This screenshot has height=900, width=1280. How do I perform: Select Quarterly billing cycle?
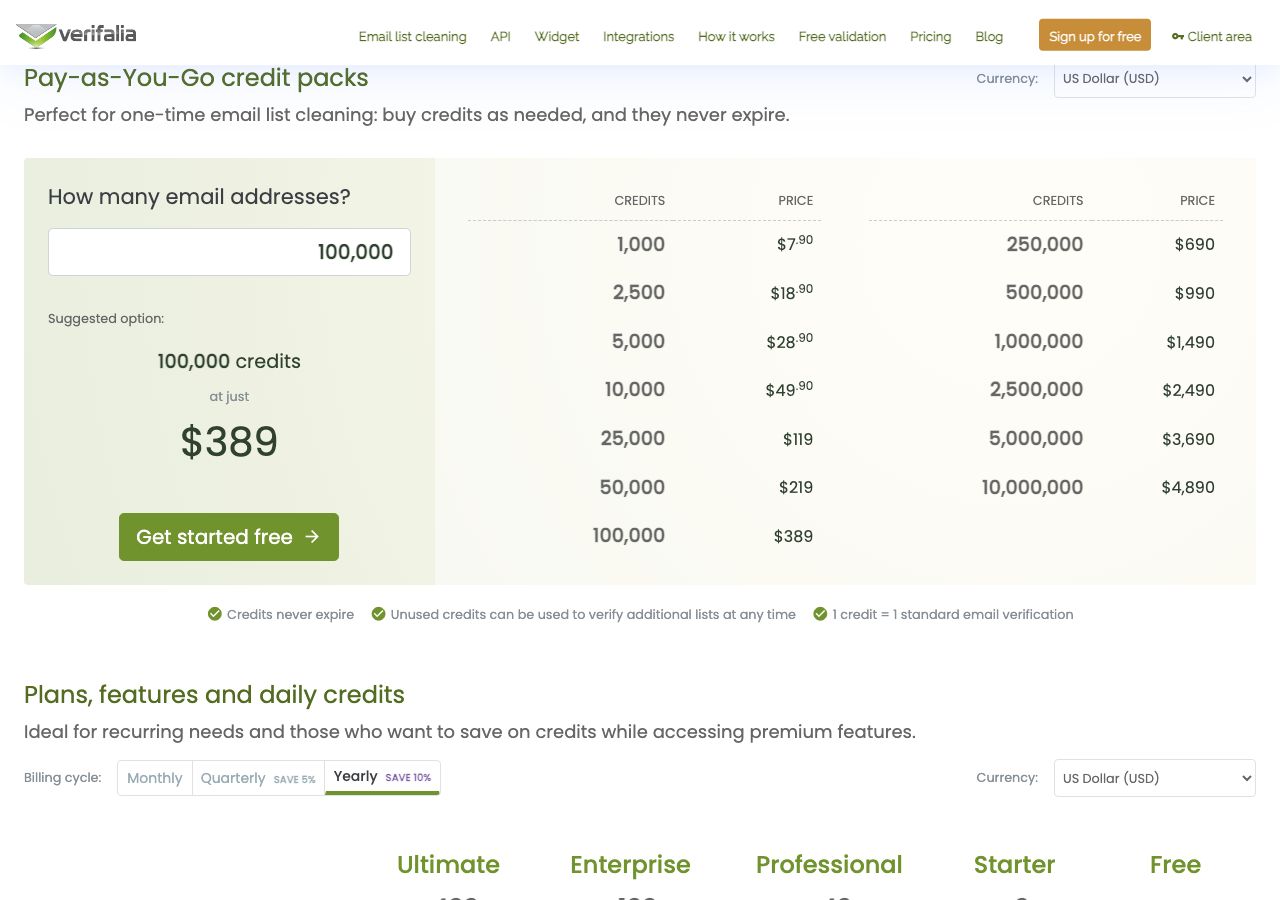258,778
